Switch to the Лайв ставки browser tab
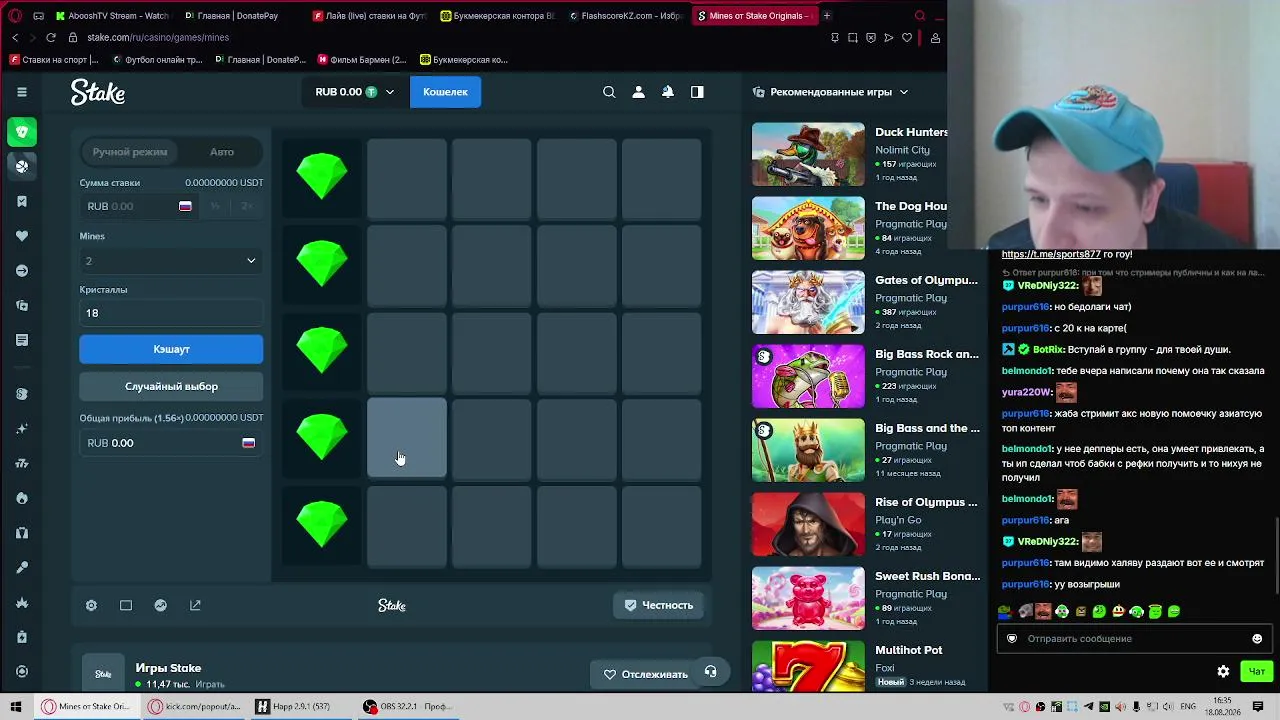The height and width of the screenshot is (720, 1280). click(x=369, y=16)
